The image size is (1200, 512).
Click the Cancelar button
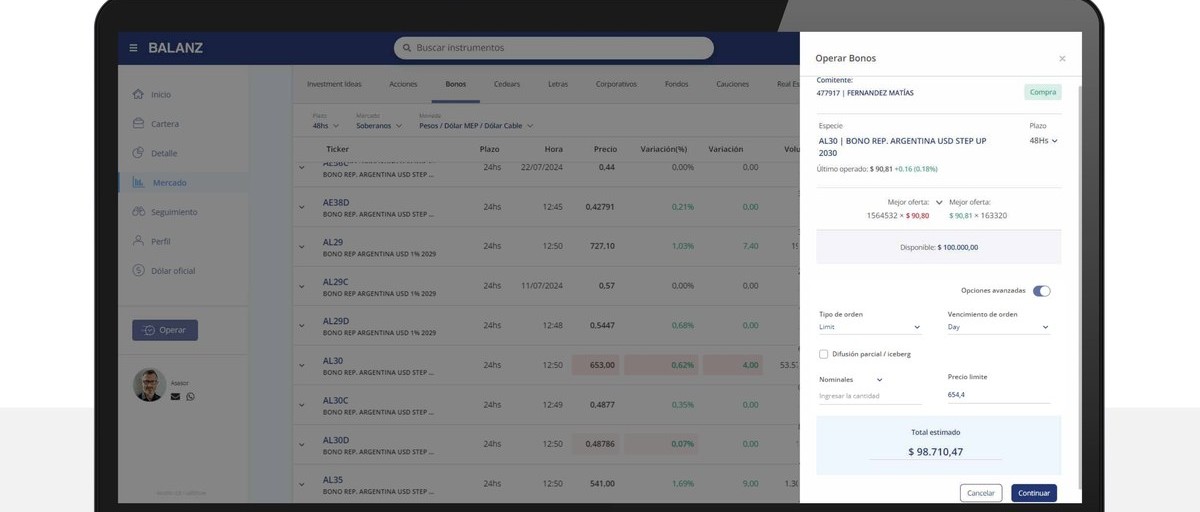tap(981, 493)
